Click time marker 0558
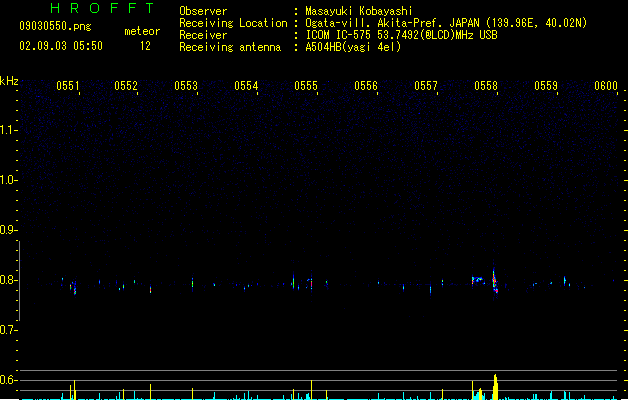 (486, 86)
